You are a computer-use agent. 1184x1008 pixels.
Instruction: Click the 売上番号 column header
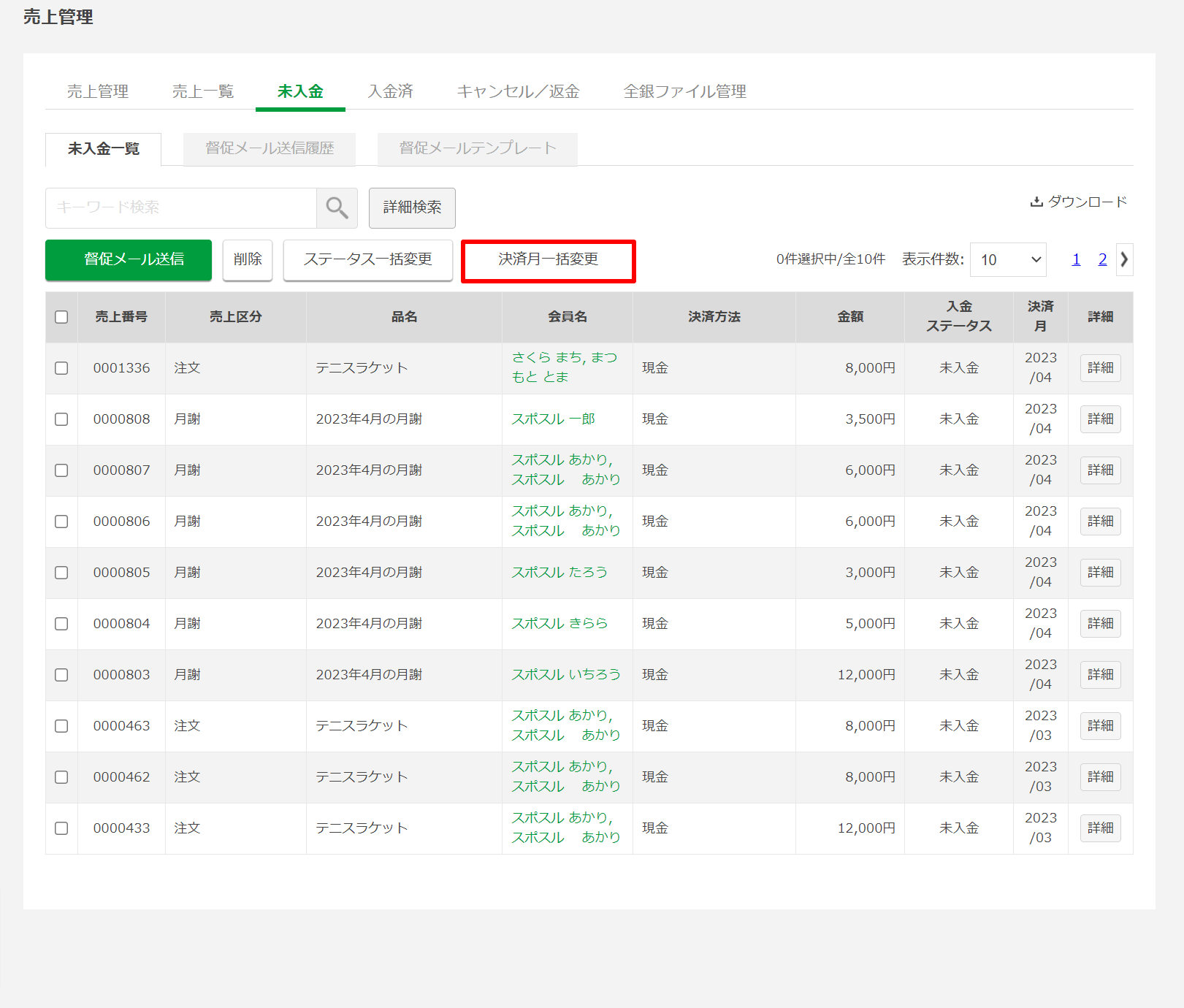tap(121, 317)
